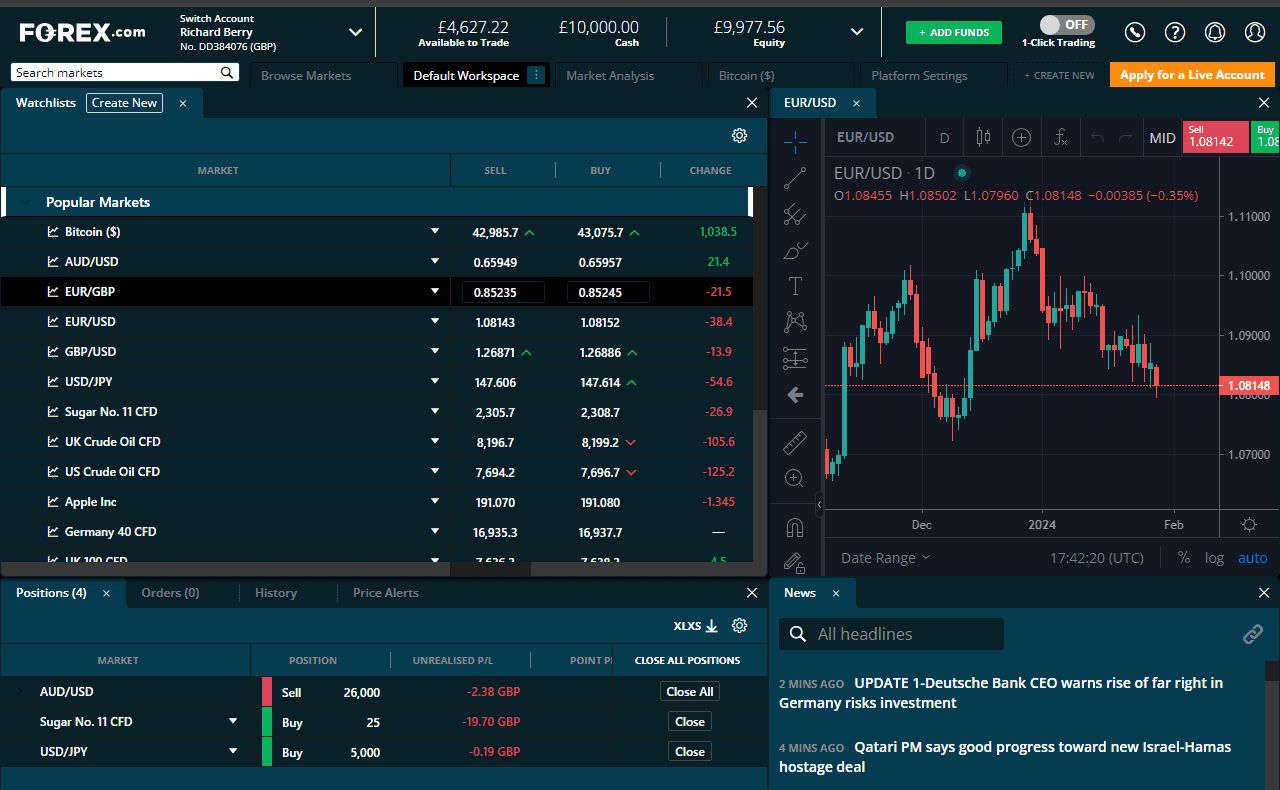Select the ruler measure tool

[795, 442]
